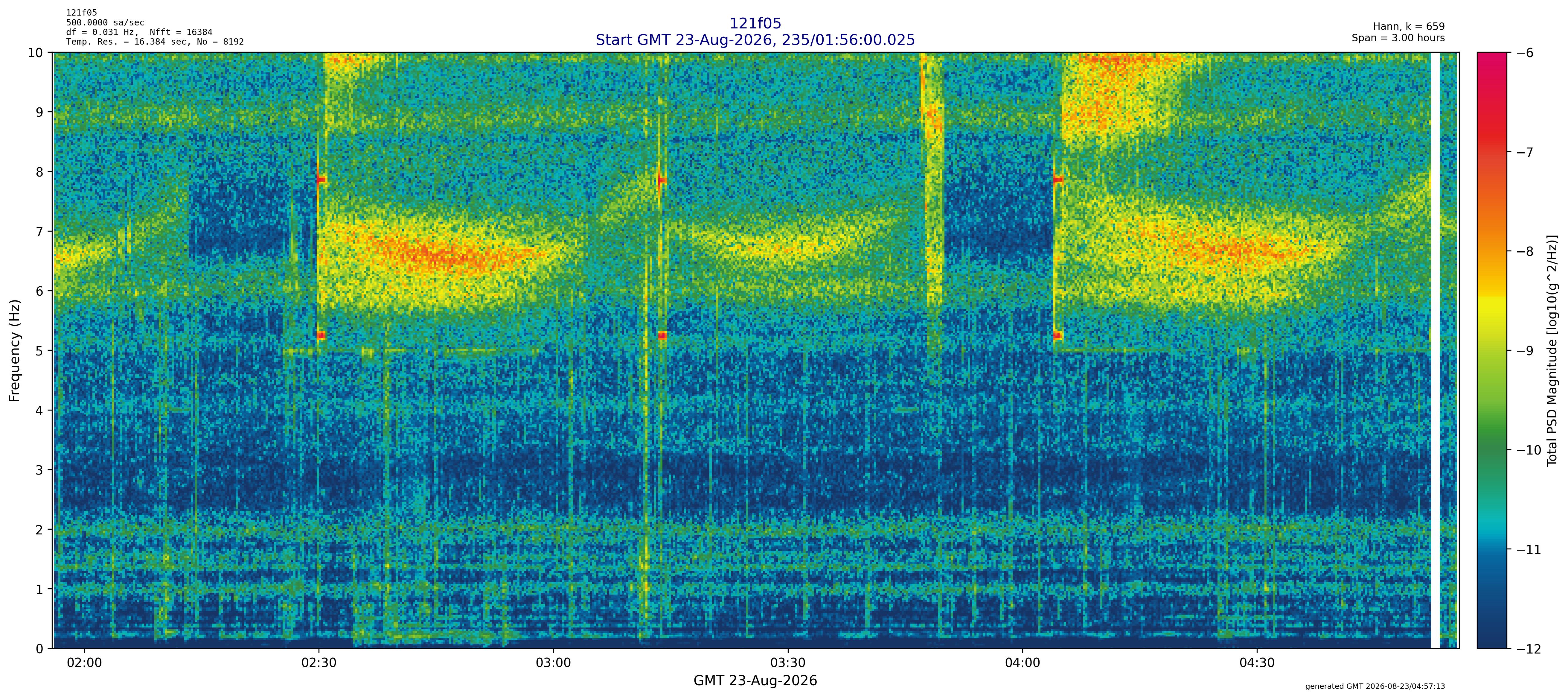Click the colorbar tick label "−9"
This screenshot has height=699, width=1568.
pyautogui.click(x=1523, y=351)
